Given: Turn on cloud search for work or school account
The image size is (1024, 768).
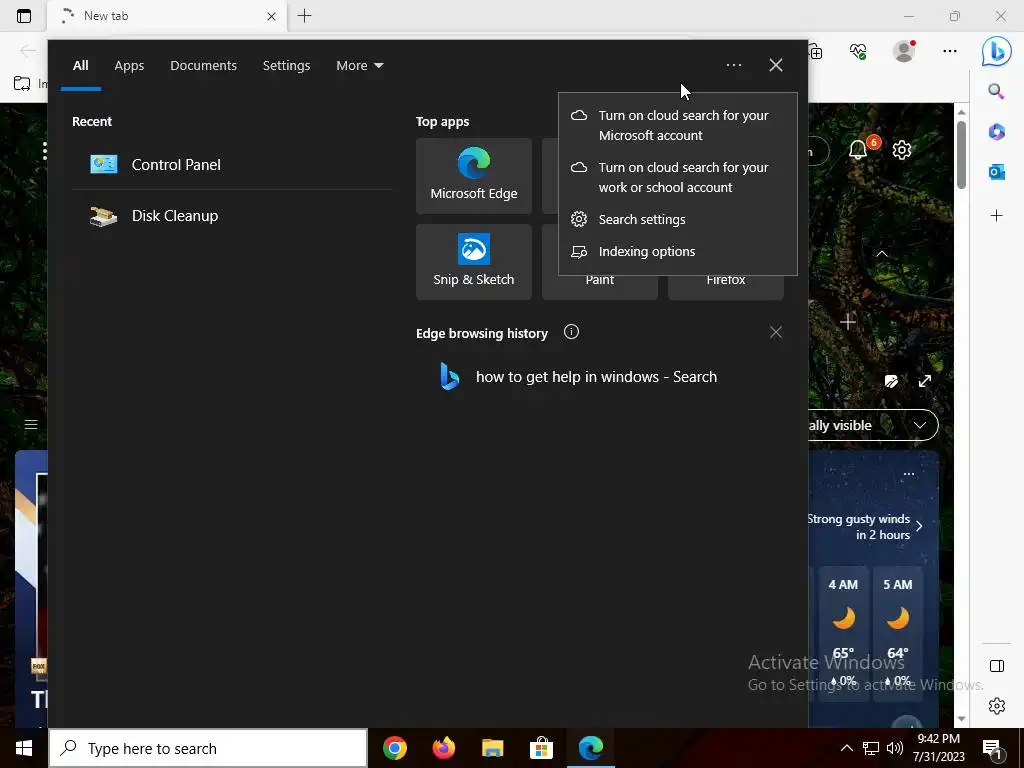Looking at the screenshot, I should click(678, 177).
